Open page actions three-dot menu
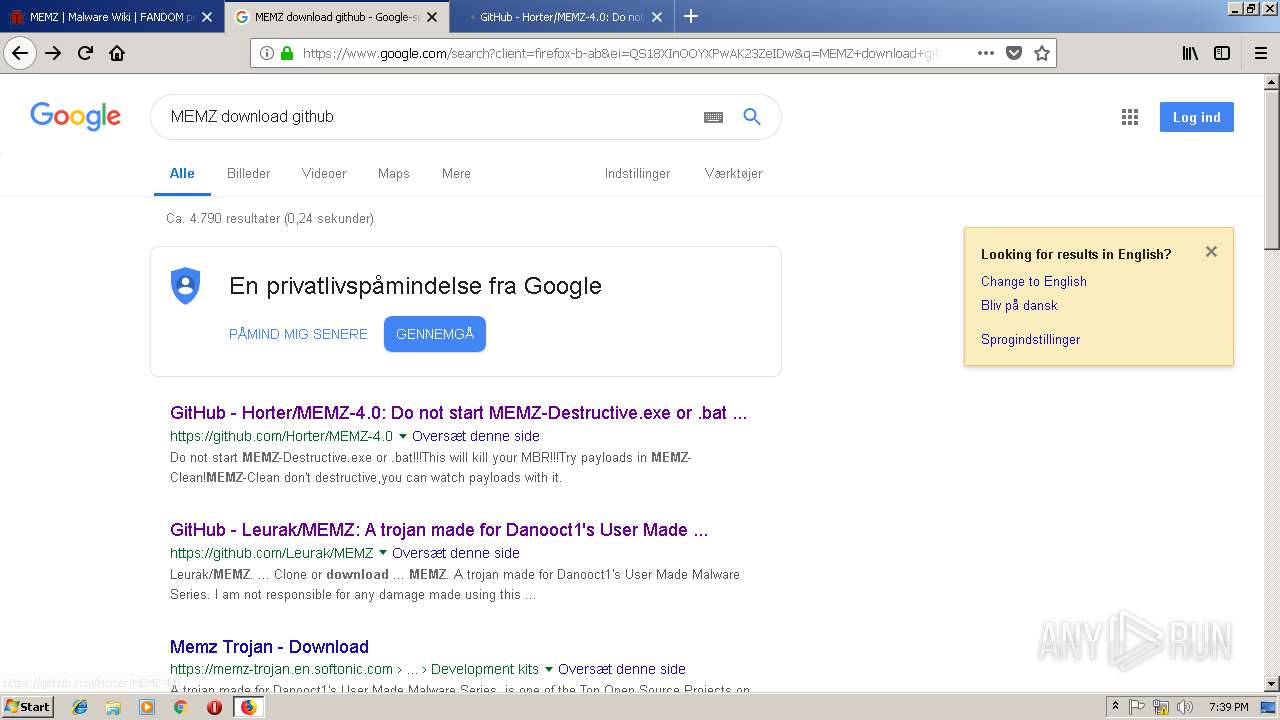Screen dimensions: 1280x720 [986, 53]
